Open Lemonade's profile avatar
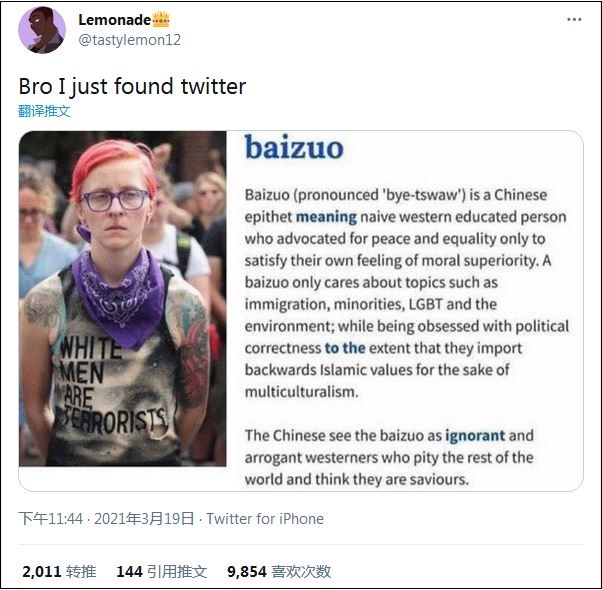 (42, 30)
